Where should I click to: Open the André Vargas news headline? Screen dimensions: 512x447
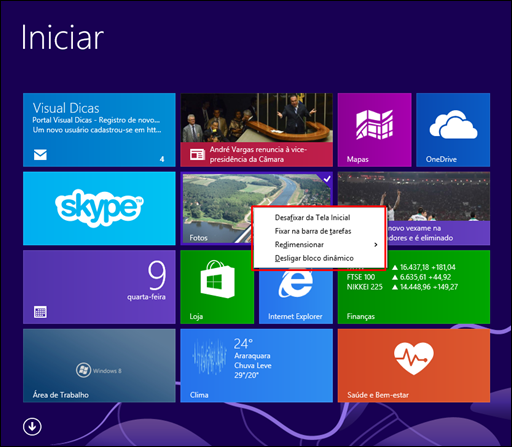(258, 154)
